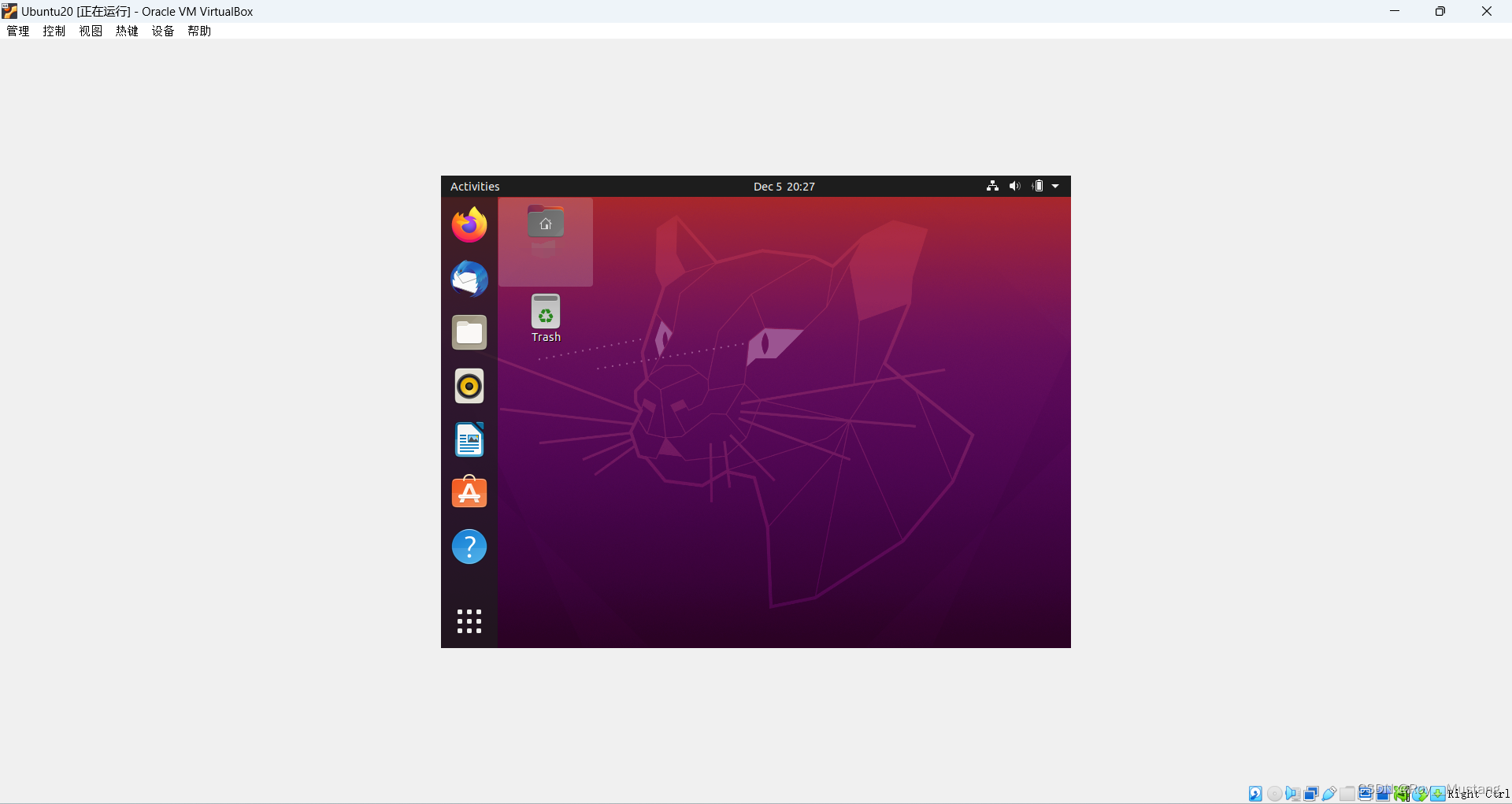Click the hard disk activity status icon
This screenshot has width=1512, height=804.
pyautogui.click(x=1255, y=794)
